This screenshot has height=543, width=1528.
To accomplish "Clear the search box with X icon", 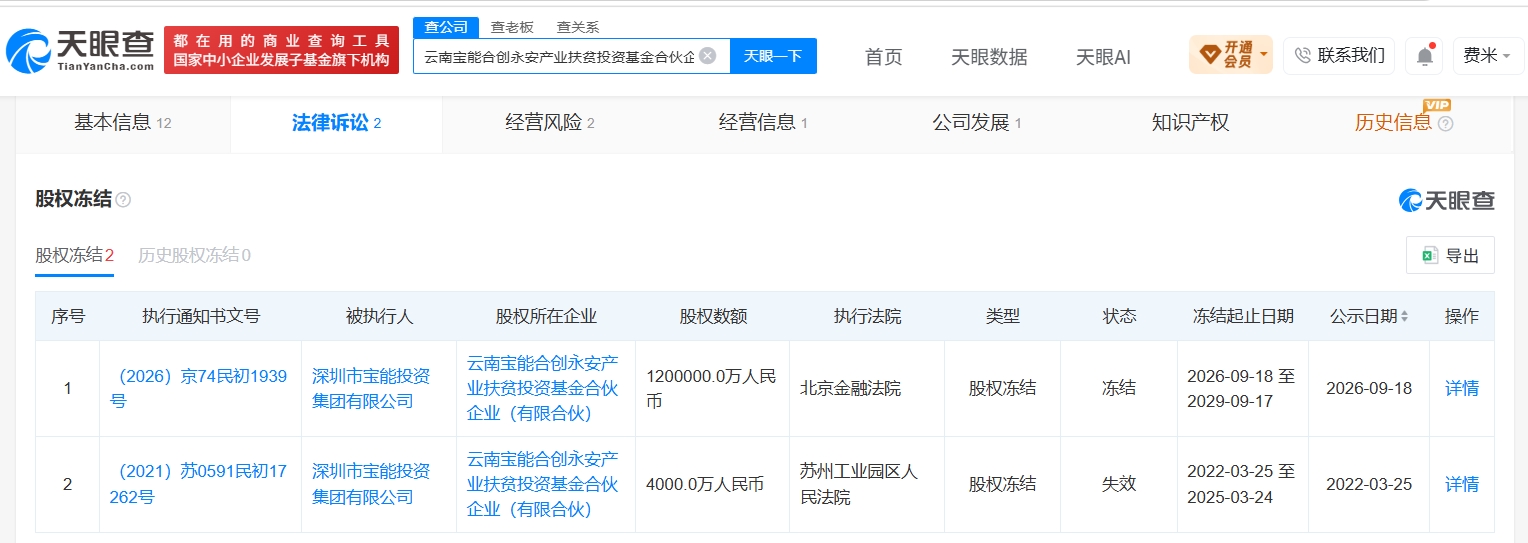I will pyautogui.click(x=708, y=56).
